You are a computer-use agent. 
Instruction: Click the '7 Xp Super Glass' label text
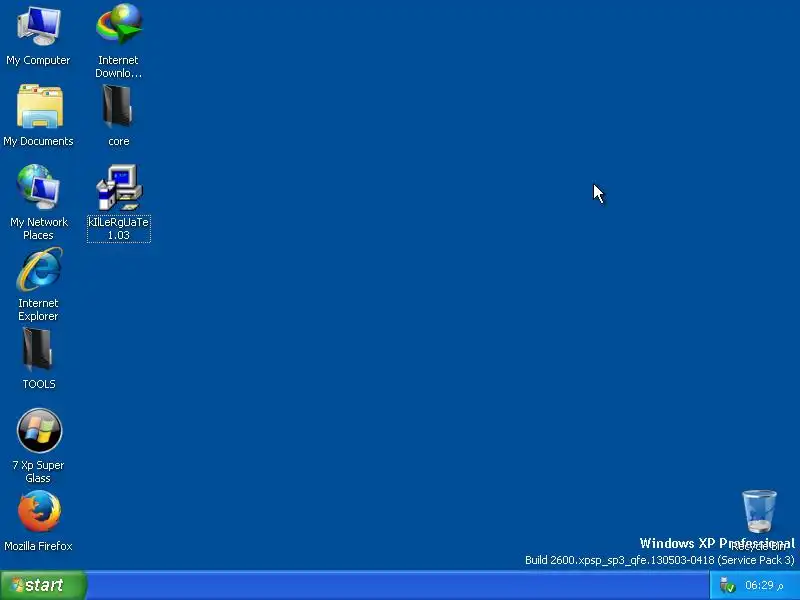click(38, 471)
